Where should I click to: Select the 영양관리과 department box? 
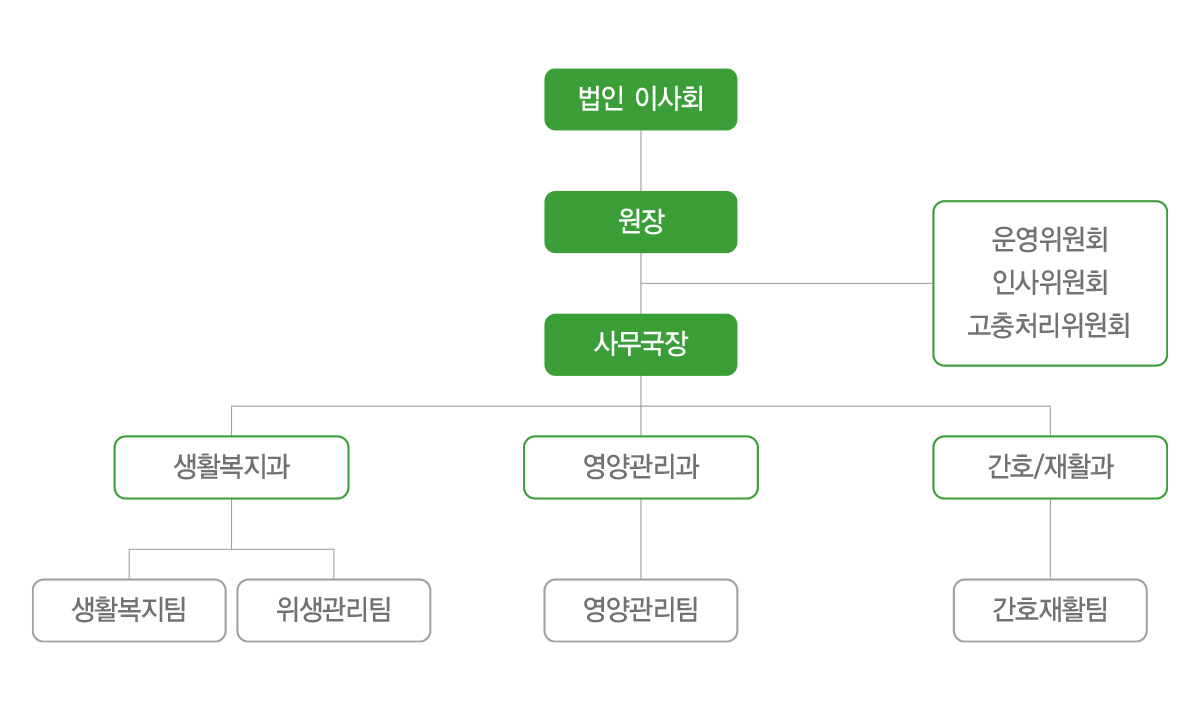[x=641, y=467]
